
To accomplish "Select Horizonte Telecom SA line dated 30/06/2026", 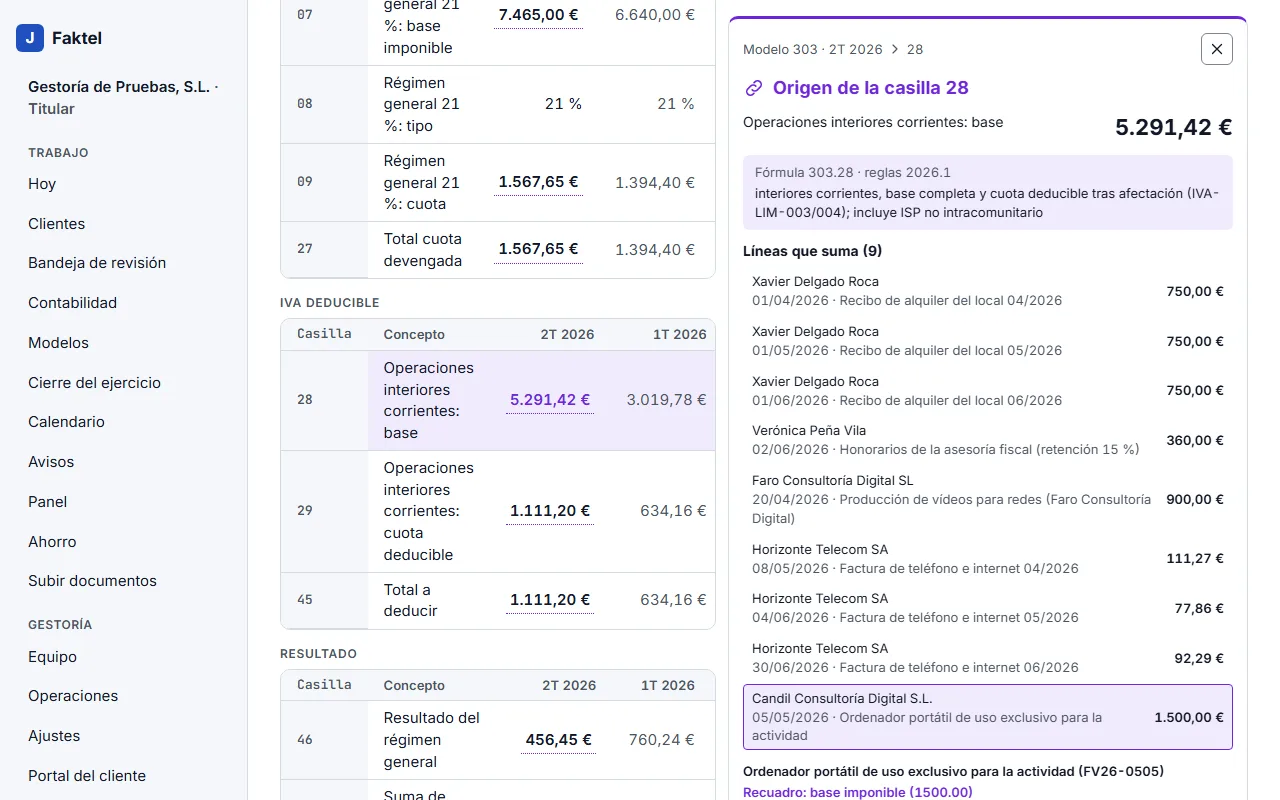I will coord(988,658).
